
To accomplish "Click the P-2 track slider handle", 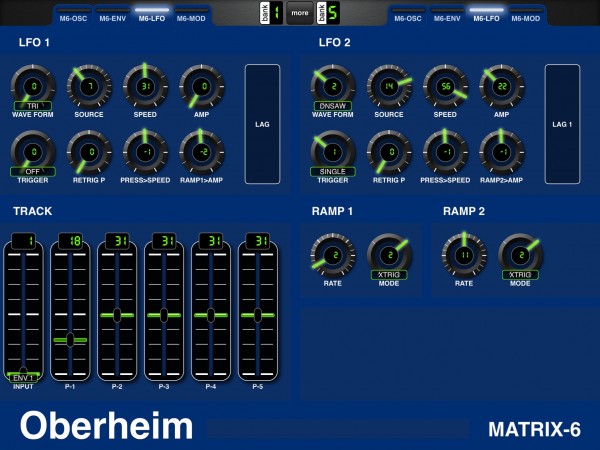I will point(117,315).
